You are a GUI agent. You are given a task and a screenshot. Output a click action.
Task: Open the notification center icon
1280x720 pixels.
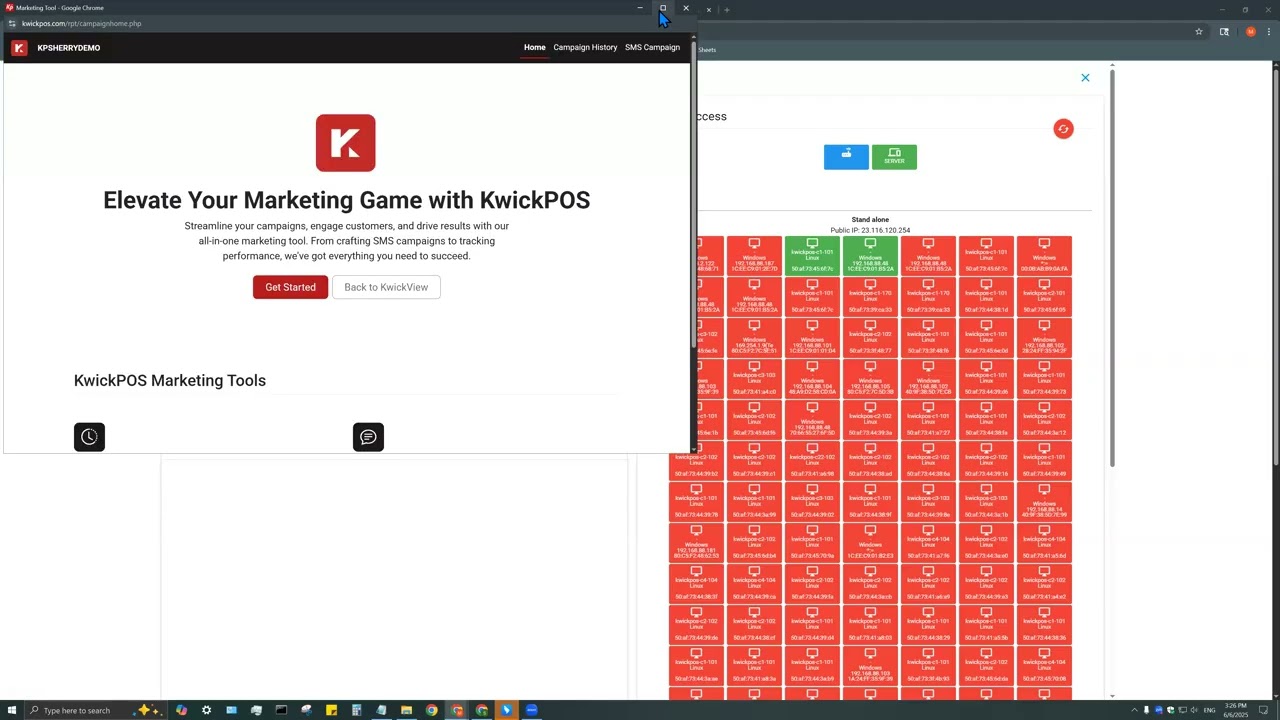click(x=1263, y=710)
